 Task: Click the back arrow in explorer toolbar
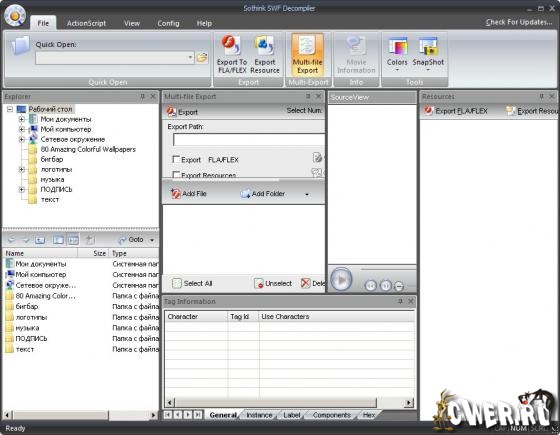coord(11,240)
